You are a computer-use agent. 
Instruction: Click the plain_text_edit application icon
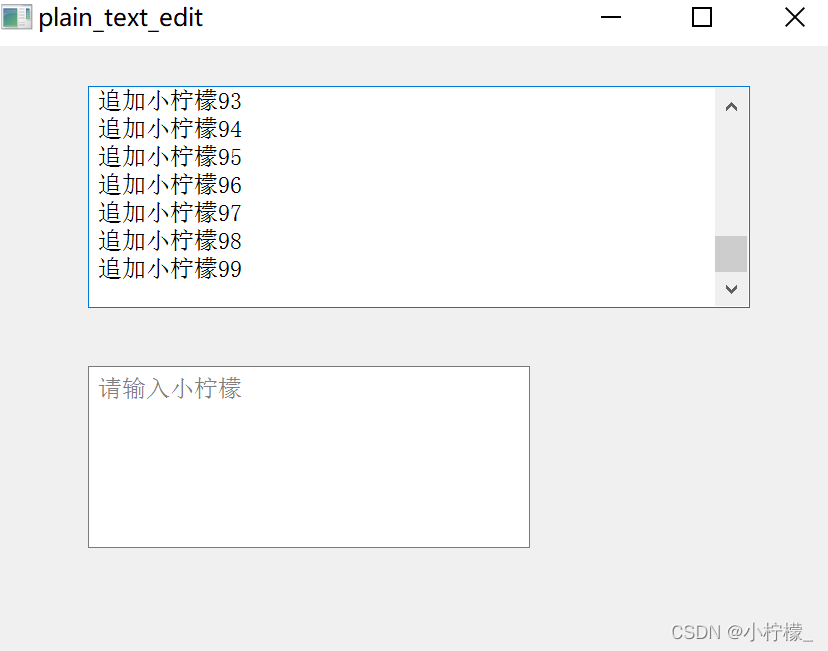pos(16,17)
